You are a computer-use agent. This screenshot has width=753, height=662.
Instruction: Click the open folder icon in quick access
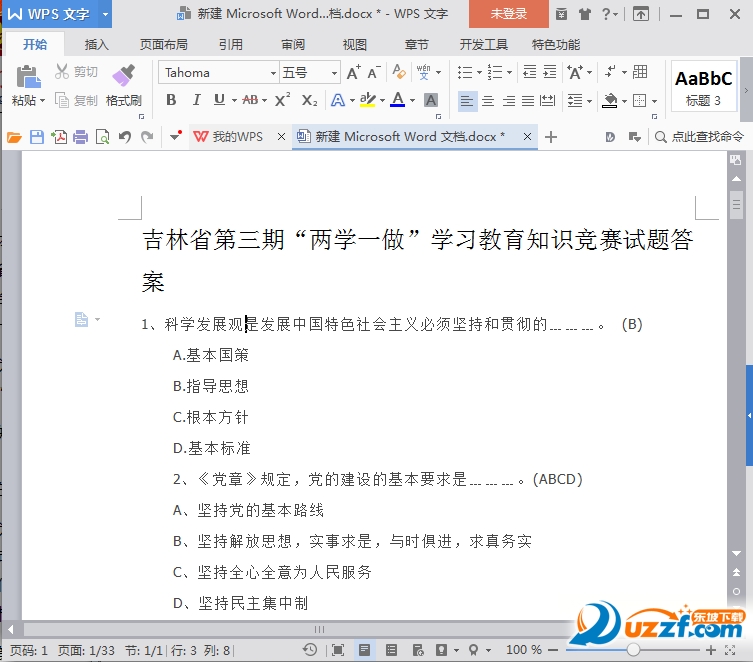[14, 138]
